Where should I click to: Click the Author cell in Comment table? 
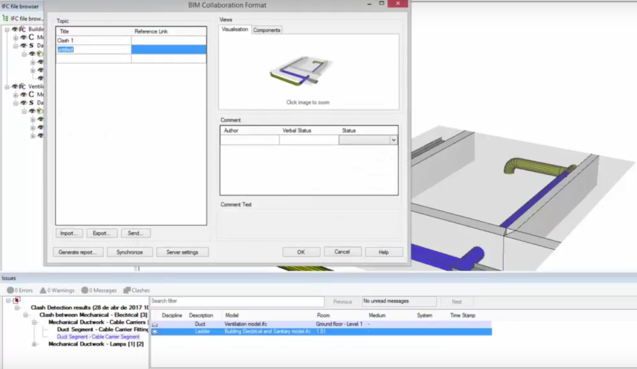pyautogui.click(x=250, y=140)
